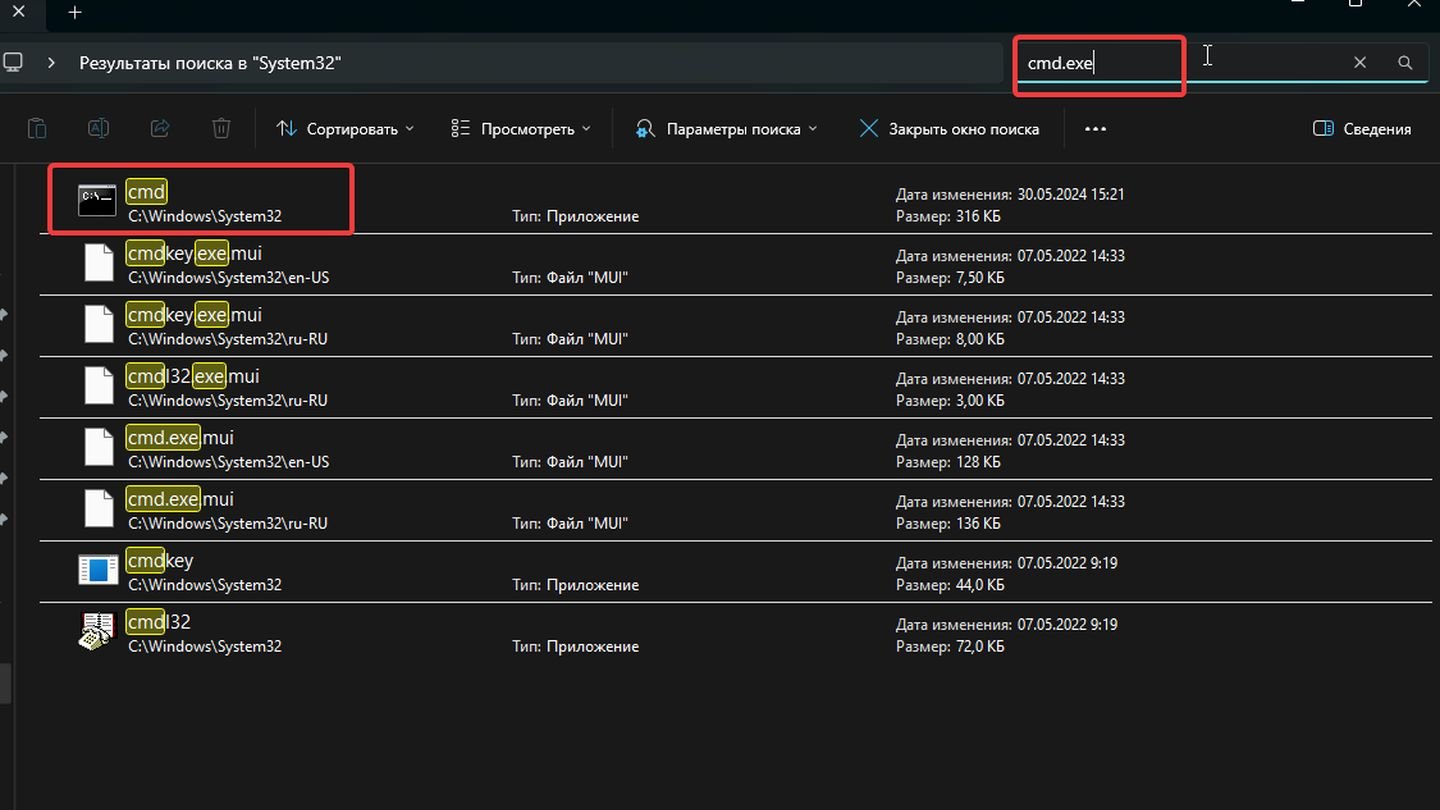Select cmdl32.exe.mui file icon
1440x810 pixels.
pyautogui.click(x=99, y=386)
